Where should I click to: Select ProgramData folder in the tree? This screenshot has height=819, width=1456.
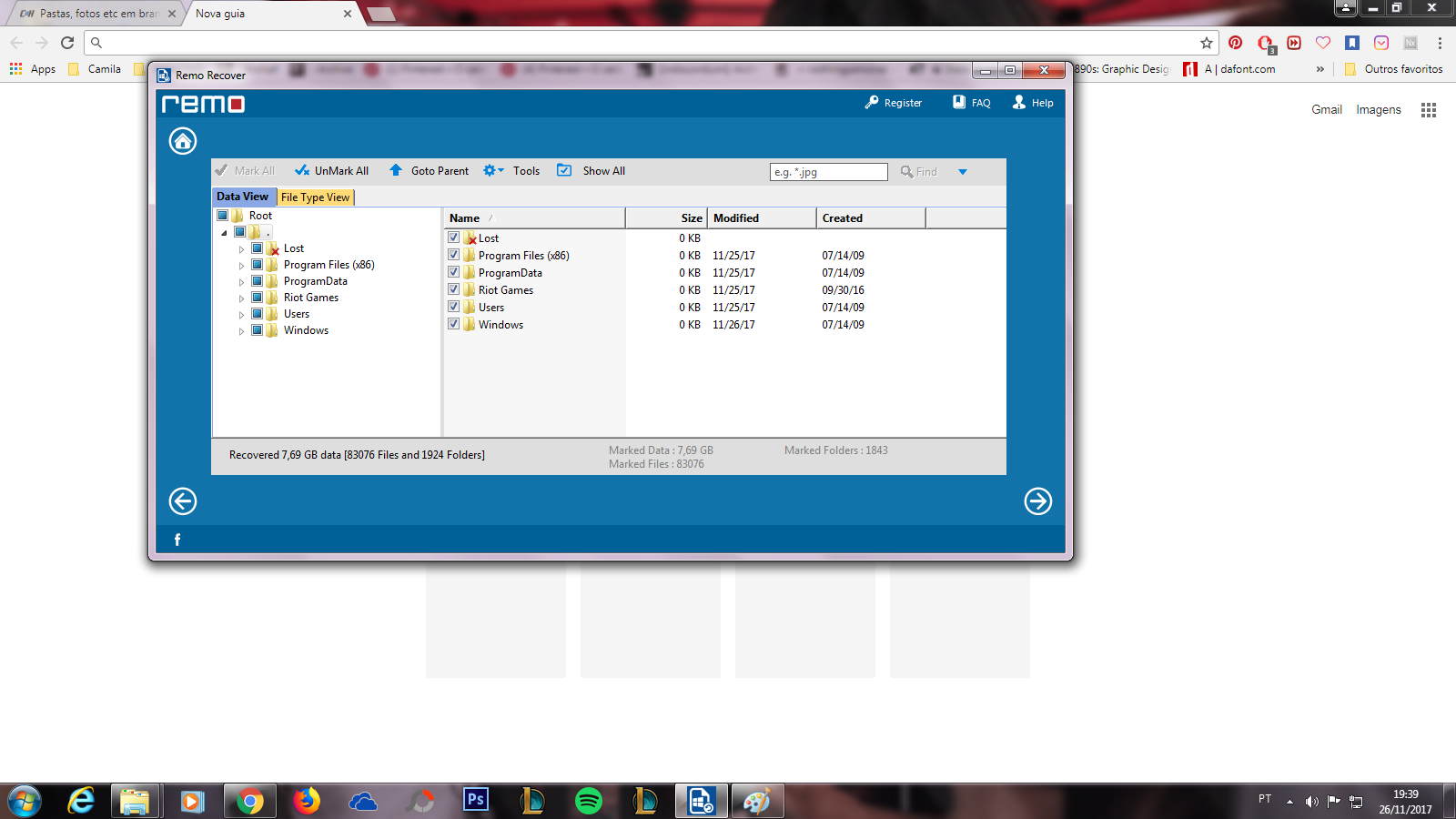(x=315, y=281)
